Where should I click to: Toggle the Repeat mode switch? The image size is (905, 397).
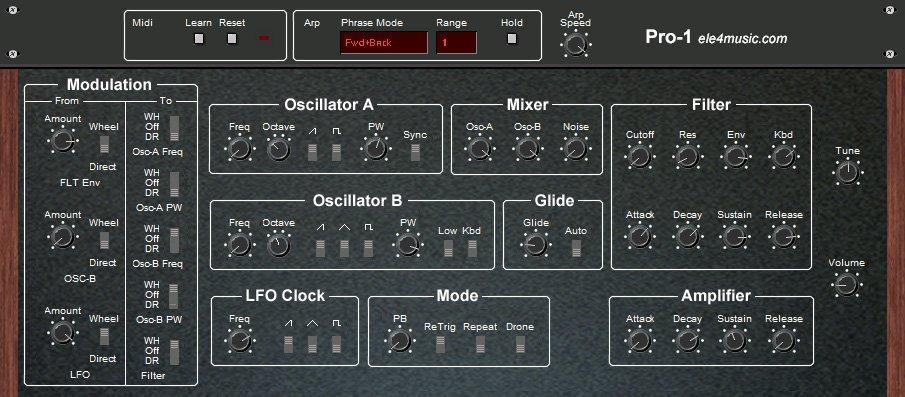[x=480, y=344]
